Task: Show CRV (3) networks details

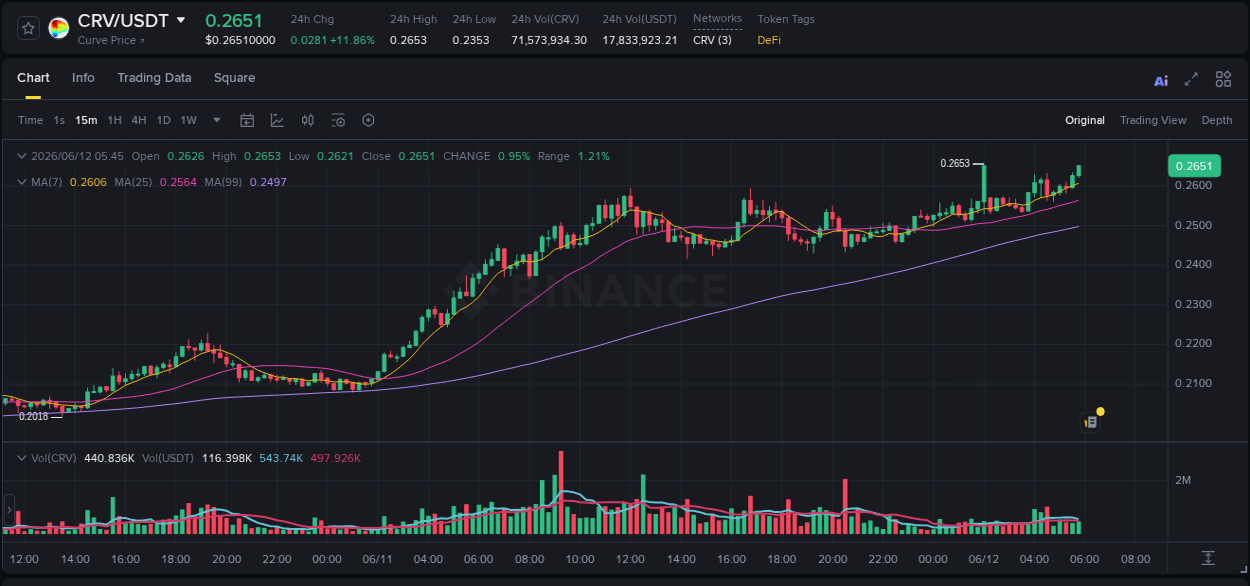Action: pos(712,40)
